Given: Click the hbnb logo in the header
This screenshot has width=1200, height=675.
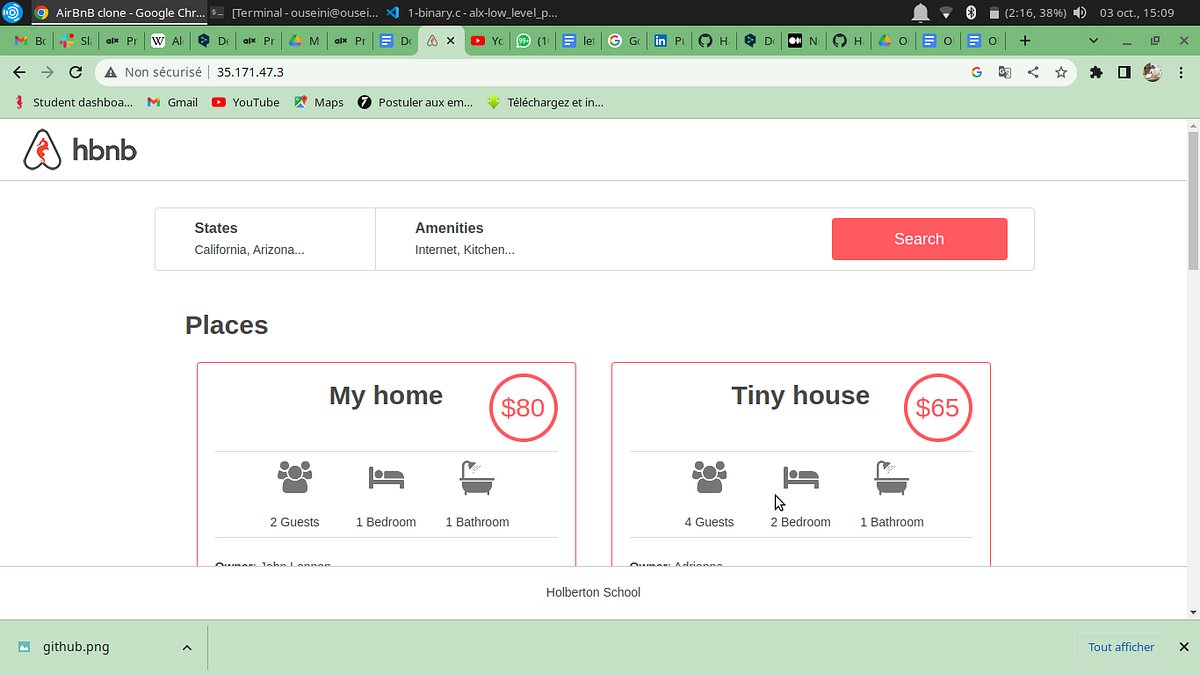Looking at the screenshot, I should click(x=80, y=151).
